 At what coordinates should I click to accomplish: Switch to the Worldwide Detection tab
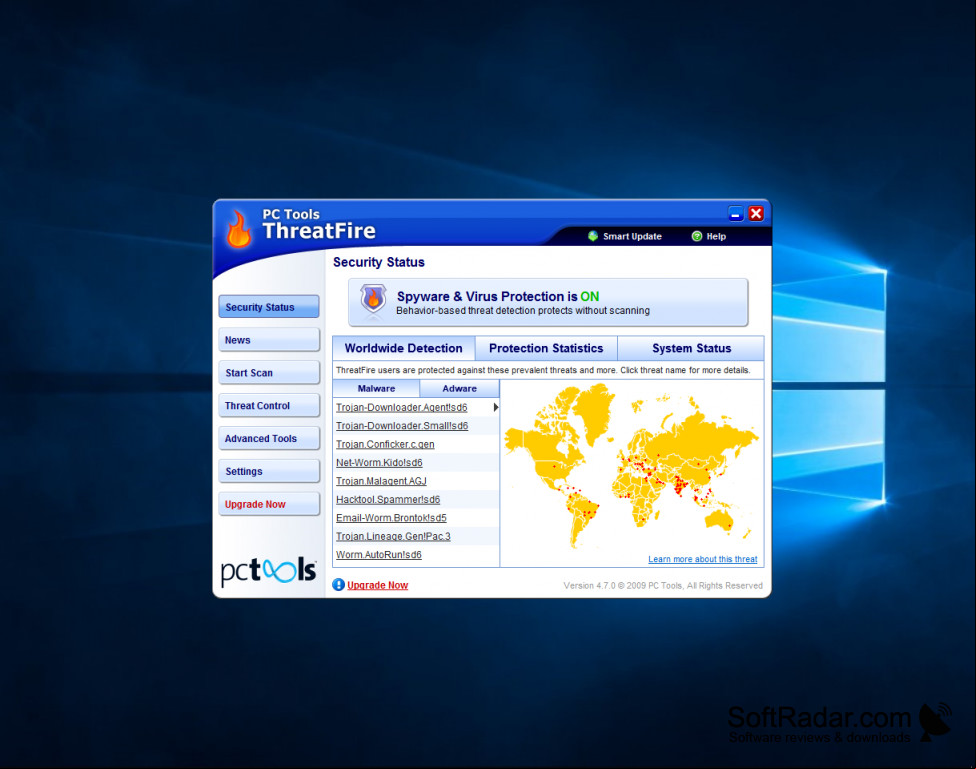404,348
